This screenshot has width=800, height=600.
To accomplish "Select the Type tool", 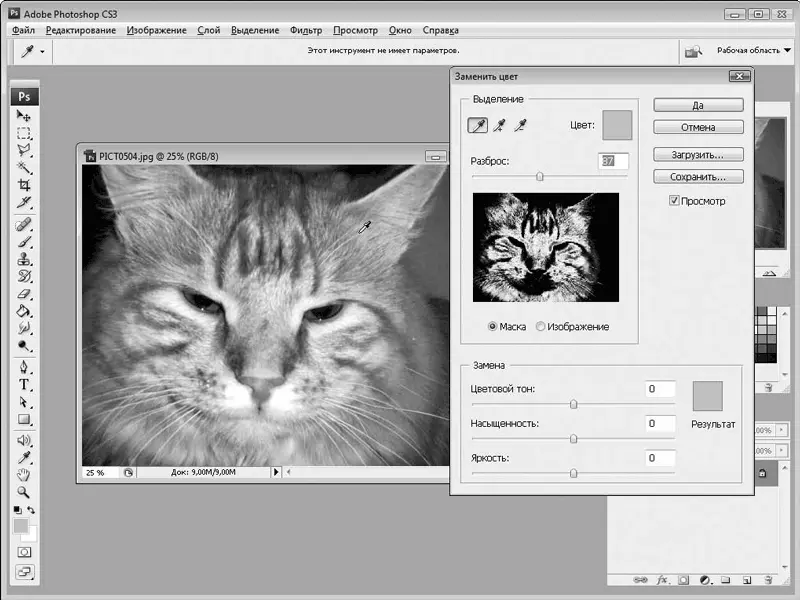I will click(x=23, y=384).
